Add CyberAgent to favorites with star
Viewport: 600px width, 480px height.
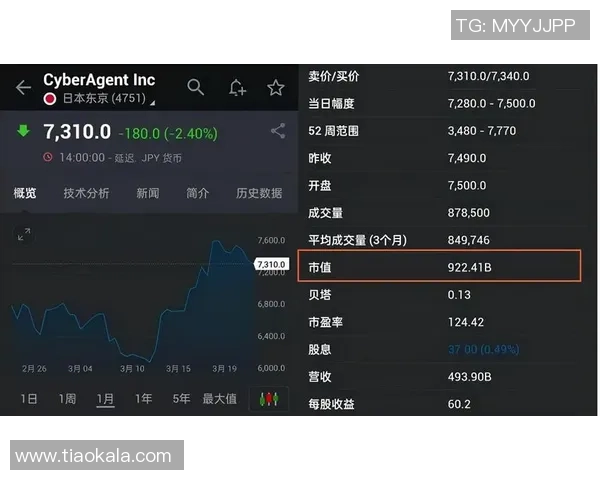point(276,88)
